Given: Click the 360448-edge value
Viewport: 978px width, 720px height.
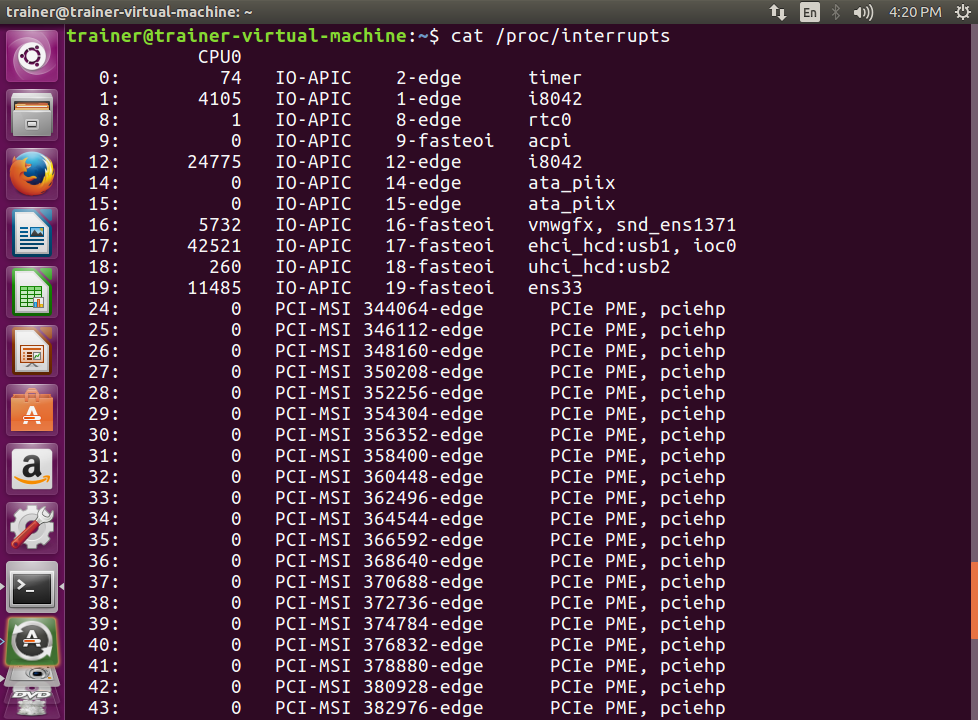Looking at the screenshot, I should coord(423,477).
